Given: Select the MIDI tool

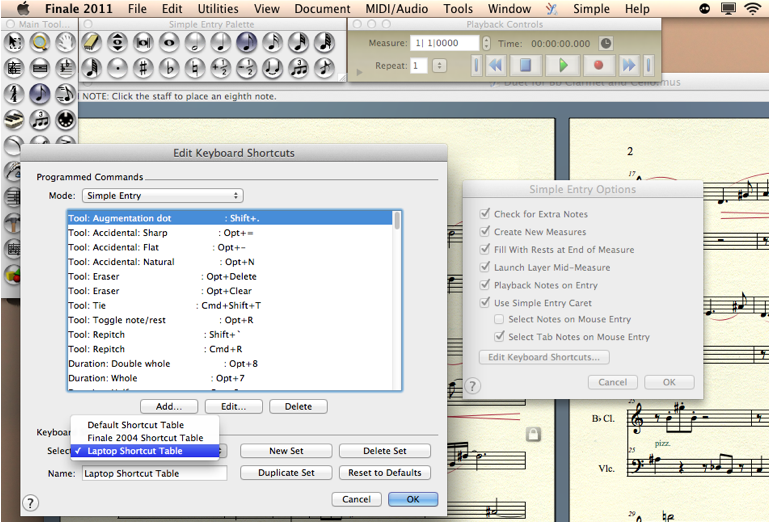Looking at the screenshot, I should (x=65, y=119).
